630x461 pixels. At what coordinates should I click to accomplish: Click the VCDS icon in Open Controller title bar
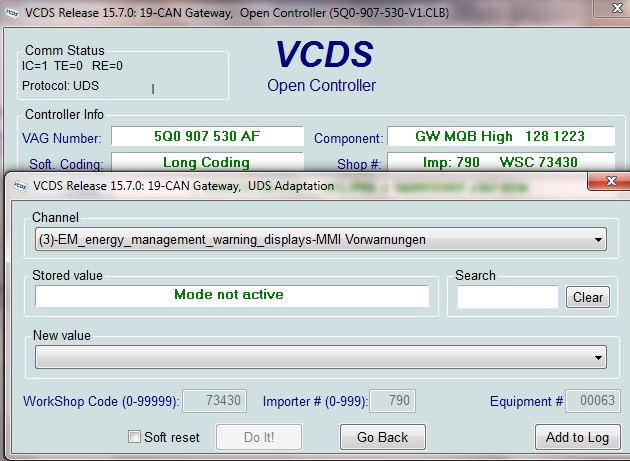pyautogui.click(x=12, y=13)
